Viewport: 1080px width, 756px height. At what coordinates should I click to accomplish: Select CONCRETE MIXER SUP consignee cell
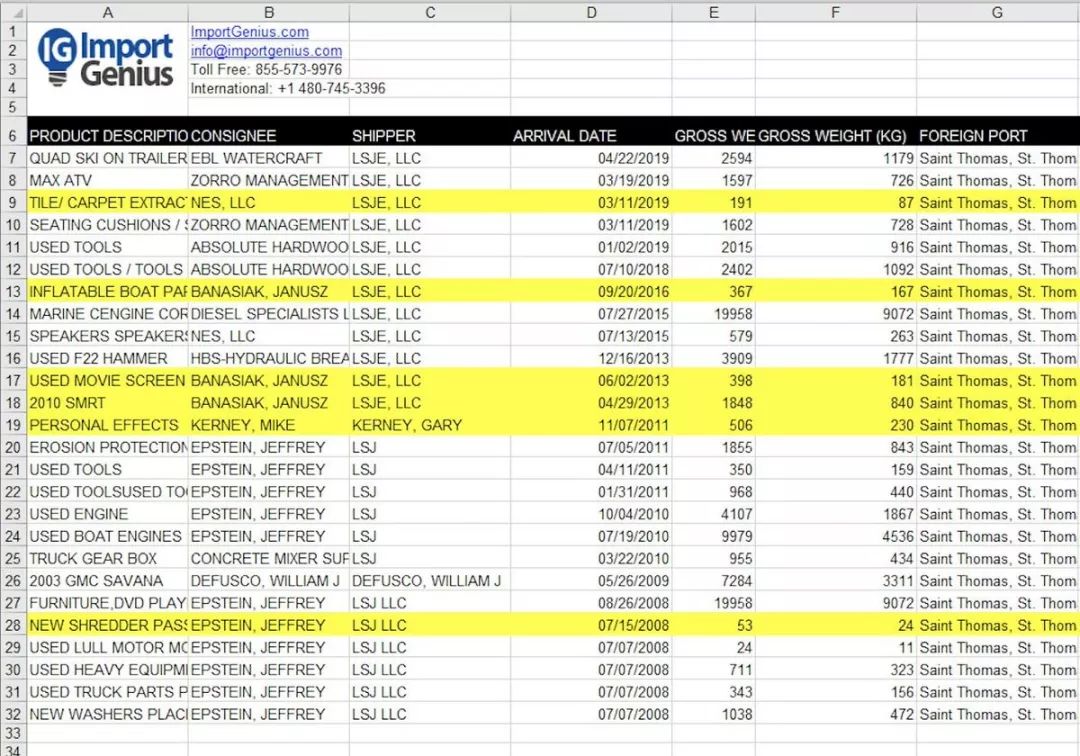pos(269,558)
